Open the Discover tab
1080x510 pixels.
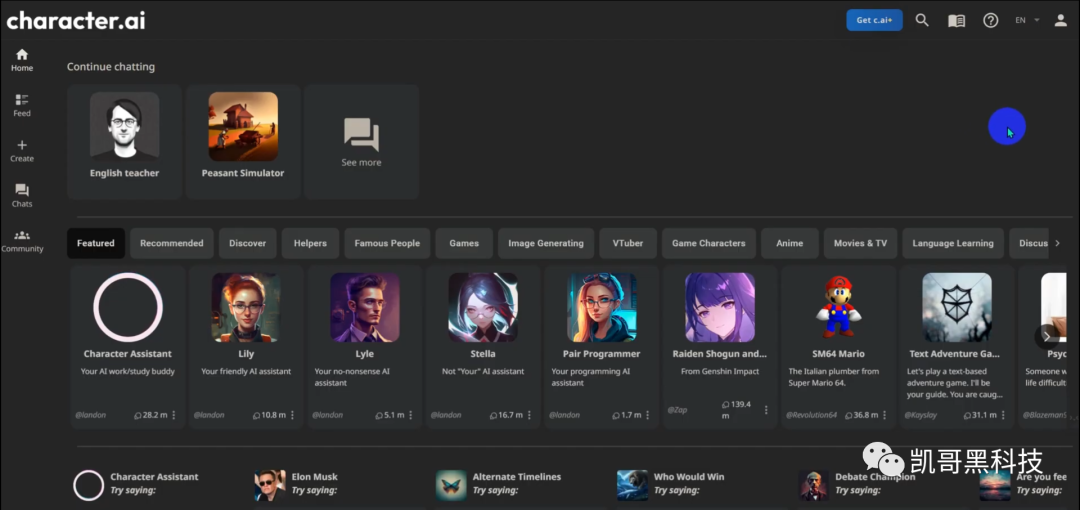pyautogui.click(x=247, y=243)
